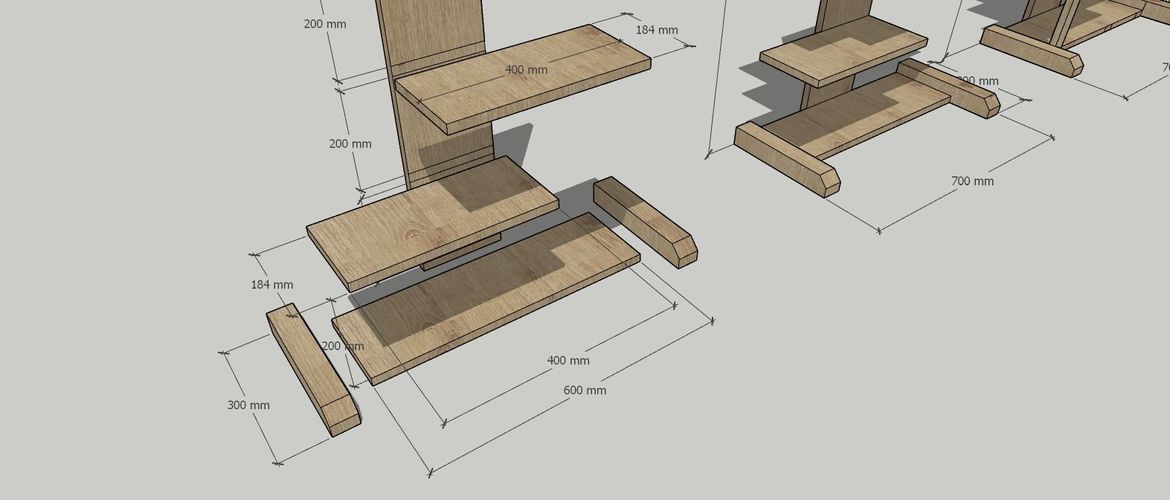Click the 600 mm dimension label
Viewport: 1170px width, 500px height.
(x=585, y=390)
